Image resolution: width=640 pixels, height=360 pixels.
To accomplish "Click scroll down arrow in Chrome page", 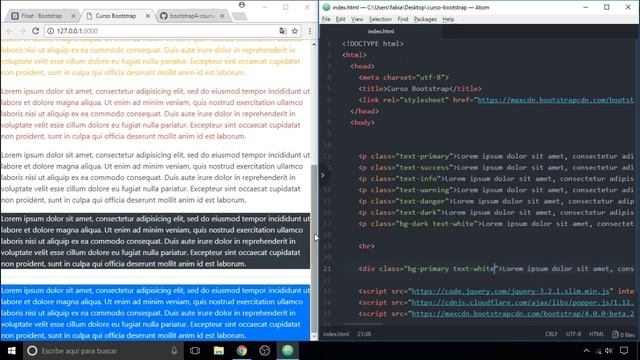I will (x=314, y=337).
